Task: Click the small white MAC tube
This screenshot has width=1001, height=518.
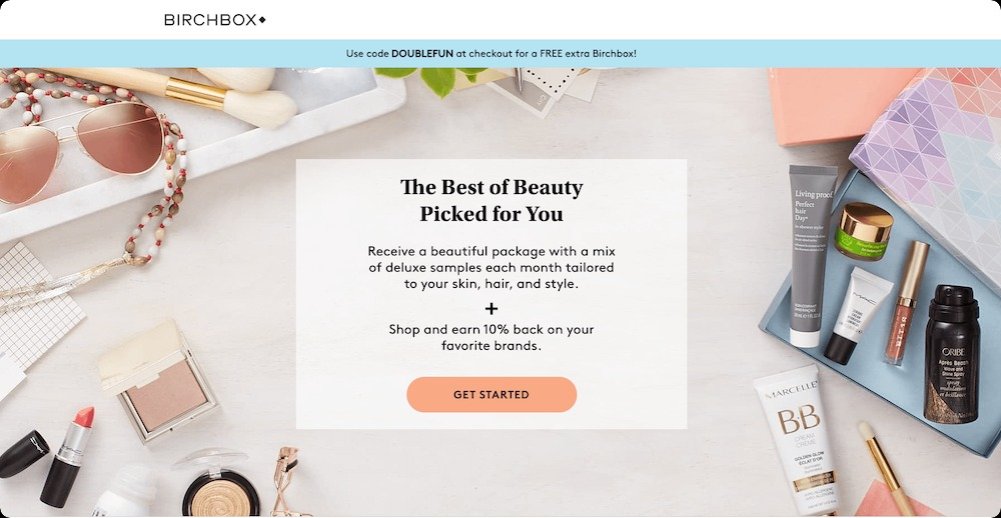Action: [x=857, y=316]
